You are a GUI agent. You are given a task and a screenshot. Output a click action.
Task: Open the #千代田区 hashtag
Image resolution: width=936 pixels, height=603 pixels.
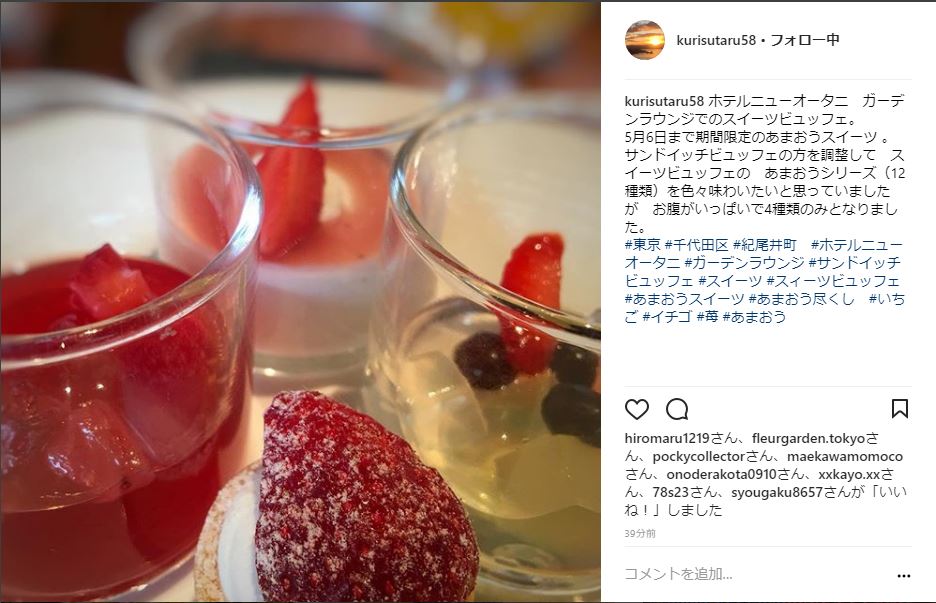click(x=697, y=245)
